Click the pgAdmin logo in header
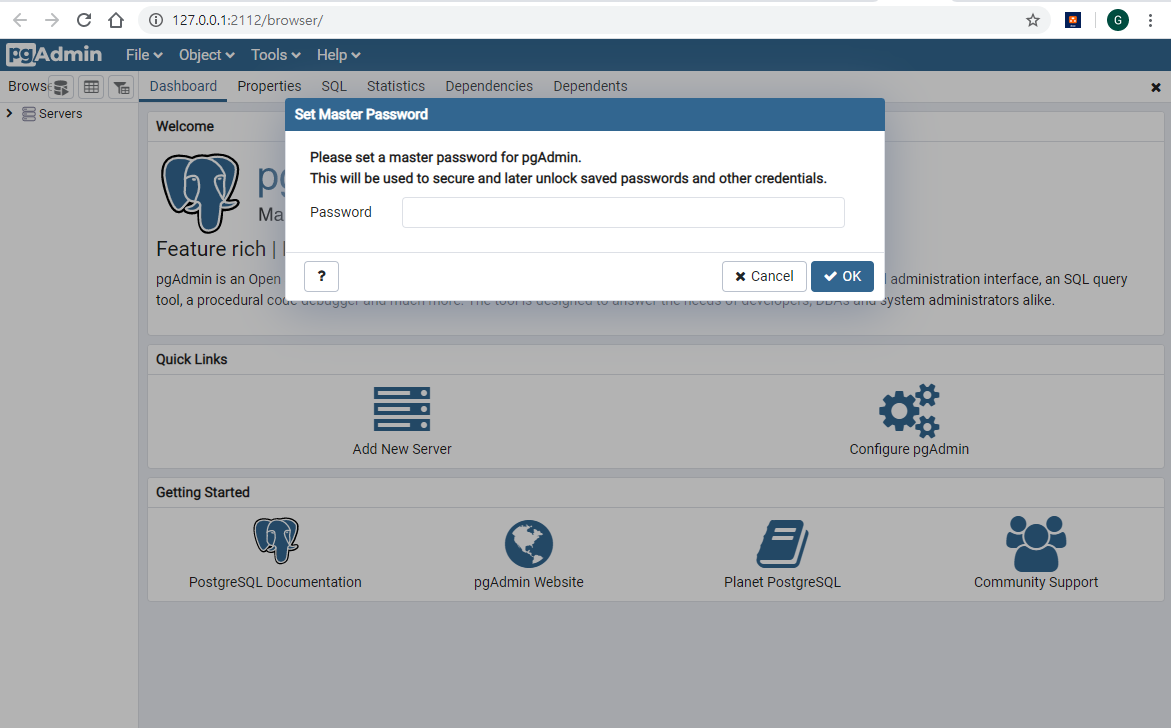Image resolution: width=1171 pixels, height=728 pixels. click(54, 55)
